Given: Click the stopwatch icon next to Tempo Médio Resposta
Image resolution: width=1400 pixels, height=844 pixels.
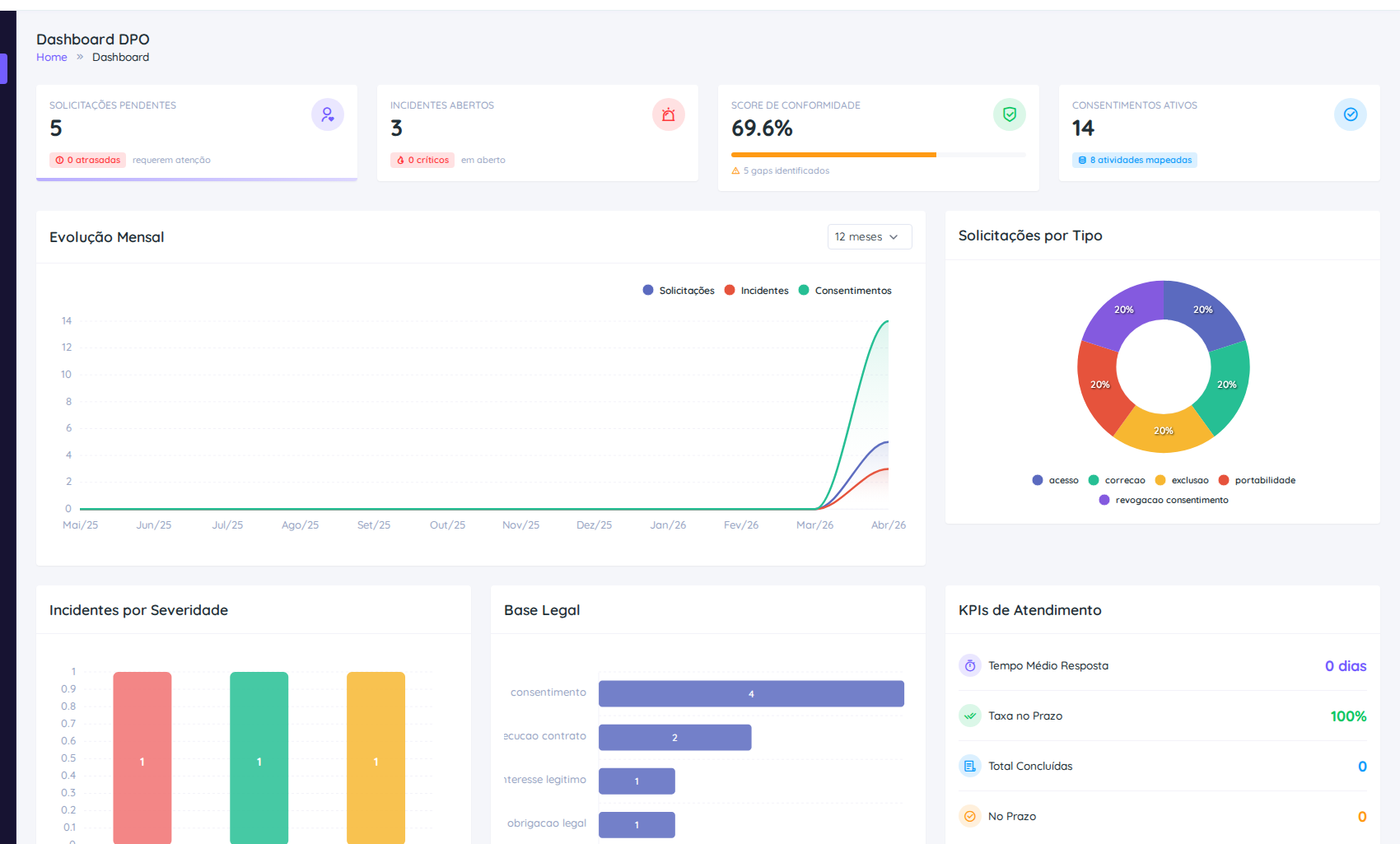Looking at the screenshot, I should (x=969, y=665).
